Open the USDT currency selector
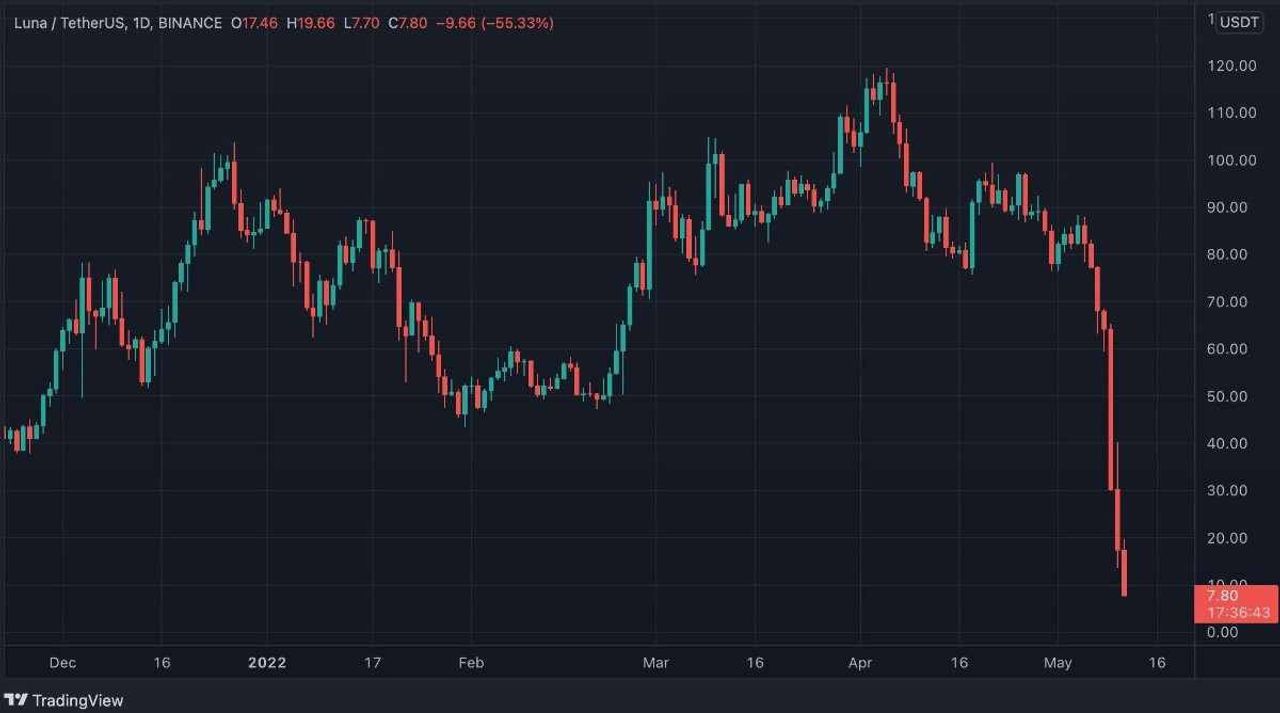The height and width of the screenshot is (713, 1280). point(1240,22)
